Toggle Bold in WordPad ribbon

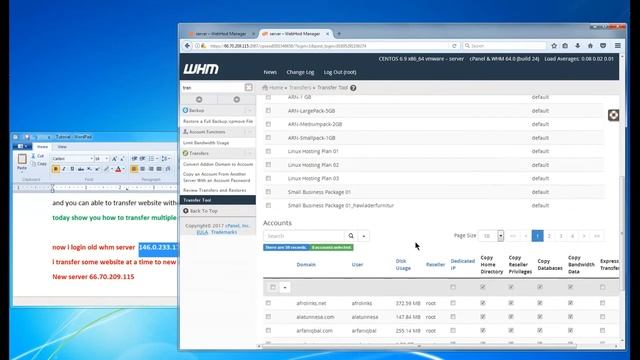click(56, 169)
